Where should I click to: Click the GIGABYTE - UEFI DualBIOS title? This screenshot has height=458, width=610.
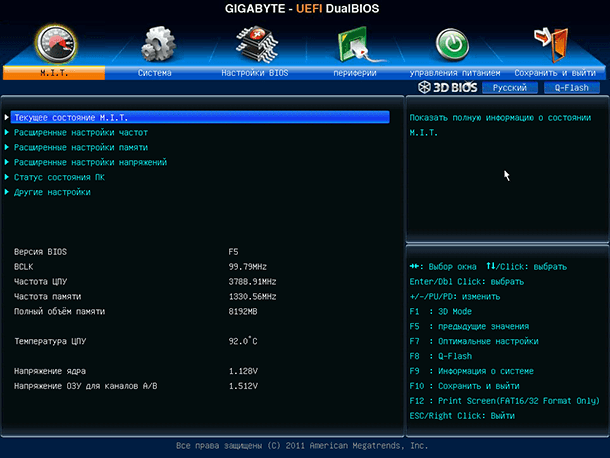tap(302, 9)
